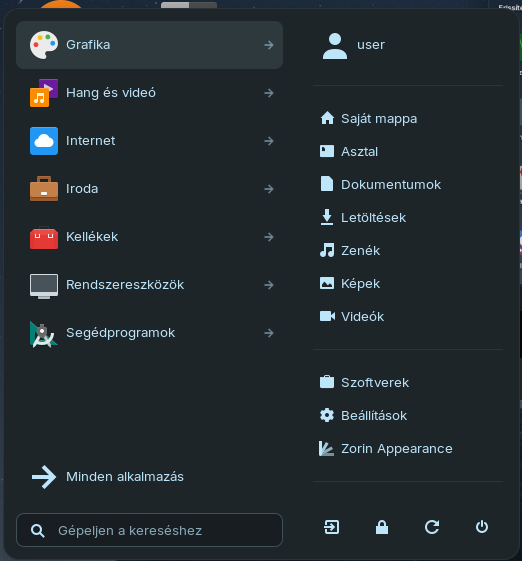Open the Grafika category
This screenshot has width=522, height=561.
pyautogui.click(x=150, y=45)
